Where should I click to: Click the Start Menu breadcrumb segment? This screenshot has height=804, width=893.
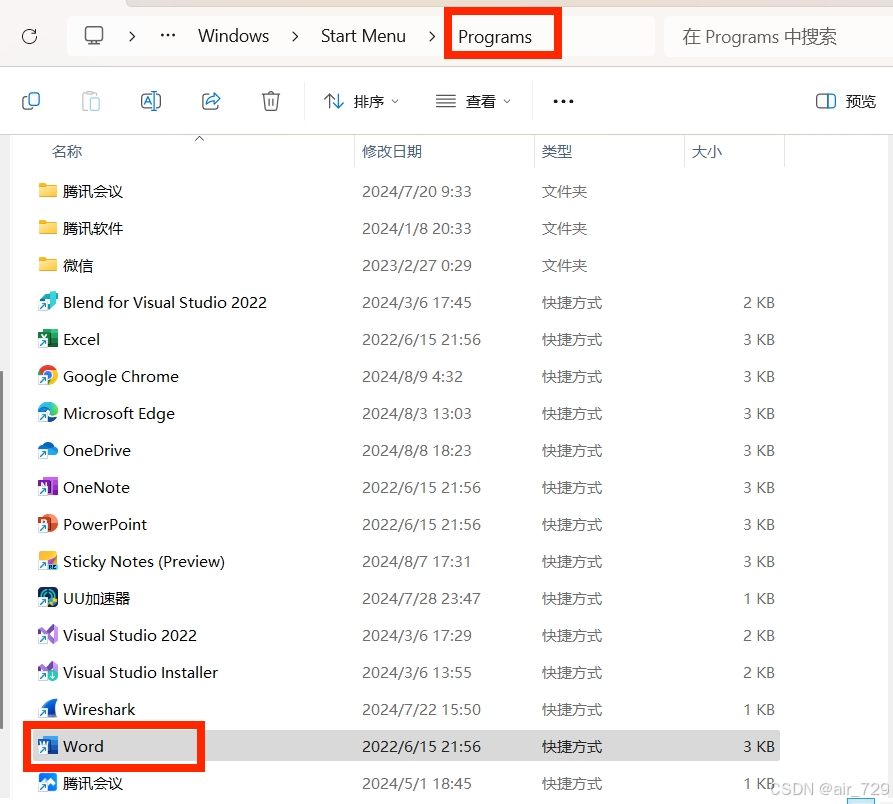[363, 36]
